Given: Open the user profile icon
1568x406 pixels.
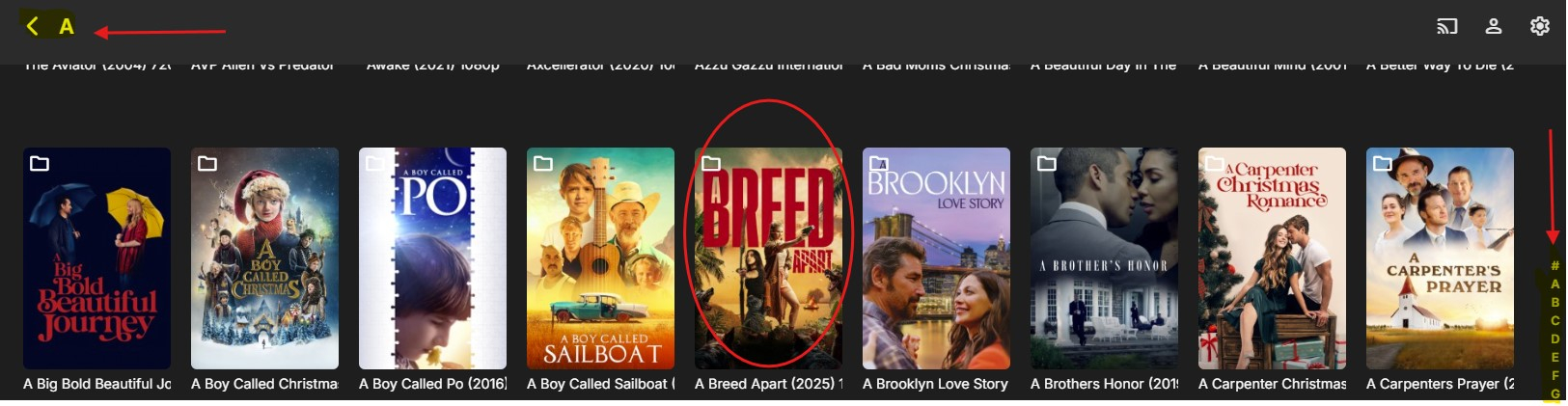Looking at the screenshot, I should [1493, 26].
